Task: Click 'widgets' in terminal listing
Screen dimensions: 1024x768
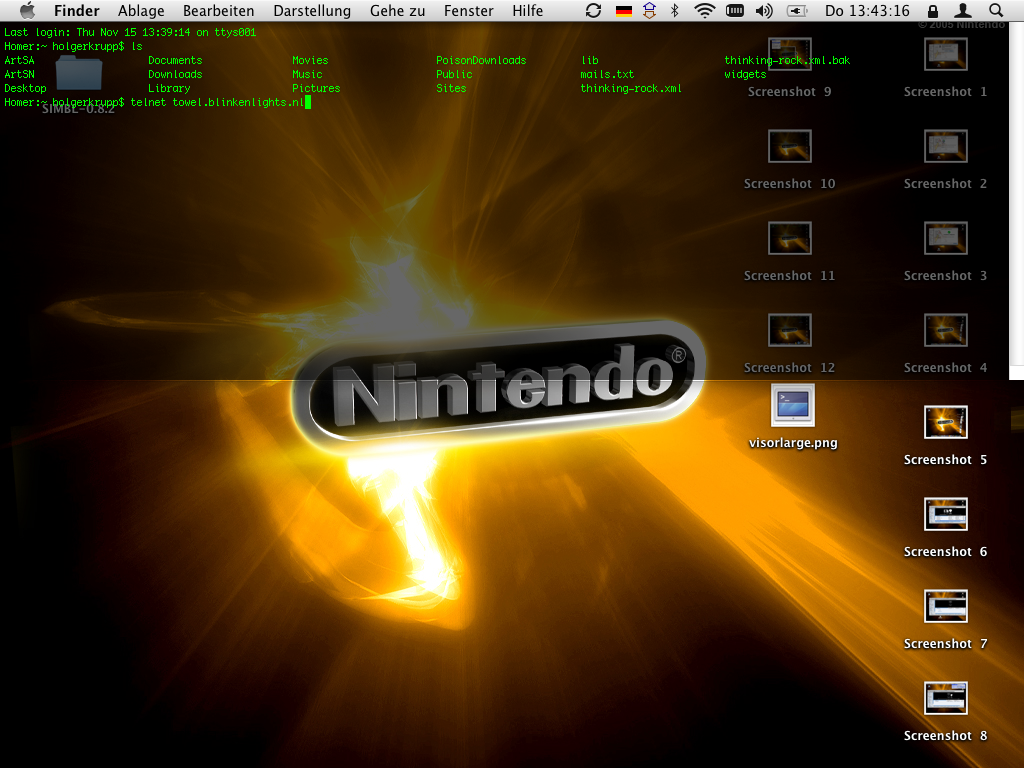Action: coord(745,74)
